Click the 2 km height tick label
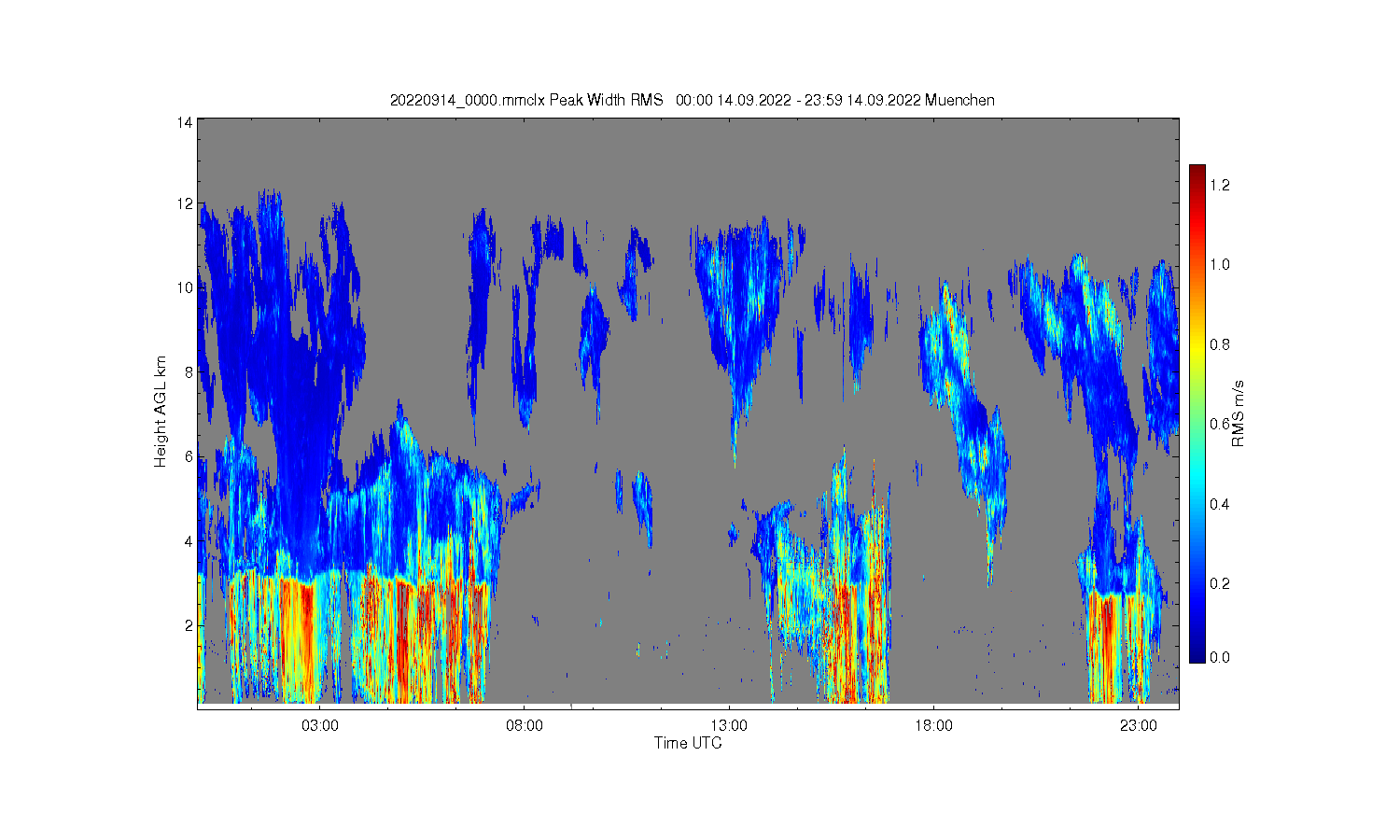Viewport: 1400px width, 840px height. pos(189,625)
